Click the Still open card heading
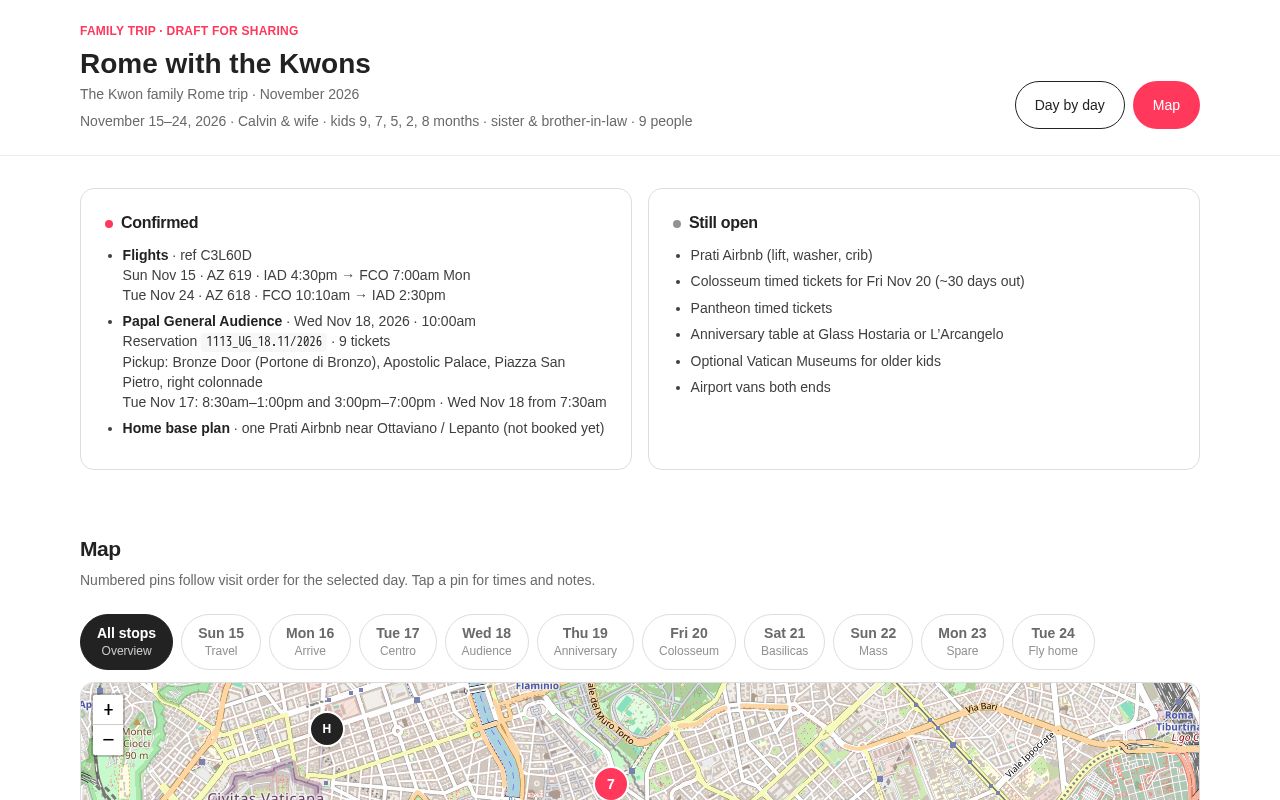 tap(723, 223)
